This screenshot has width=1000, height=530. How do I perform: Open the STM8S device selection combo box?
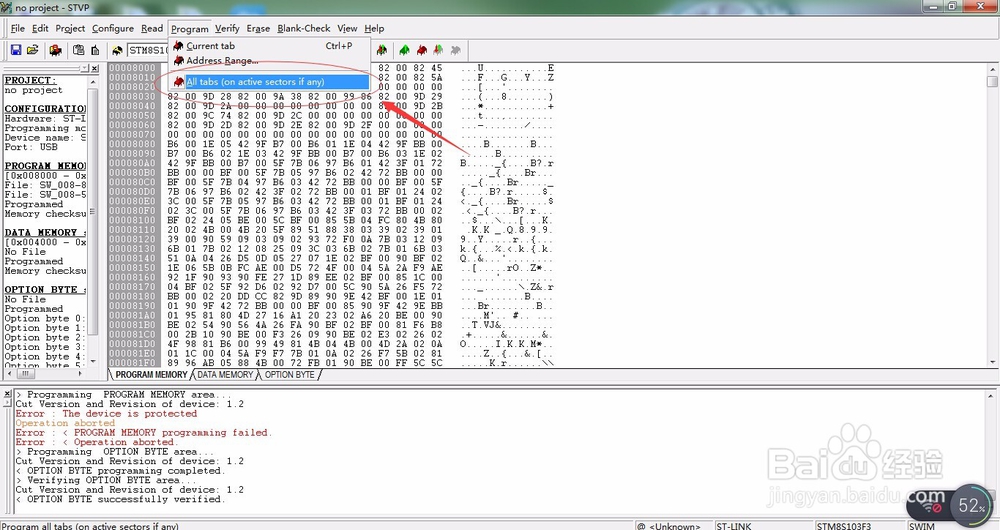click(148, 50)
